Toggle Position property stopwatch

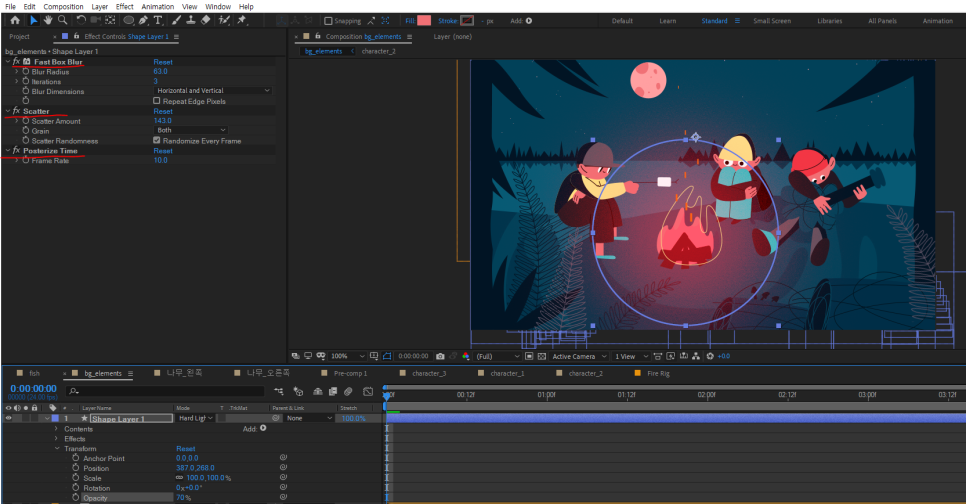tap(75, 468)
